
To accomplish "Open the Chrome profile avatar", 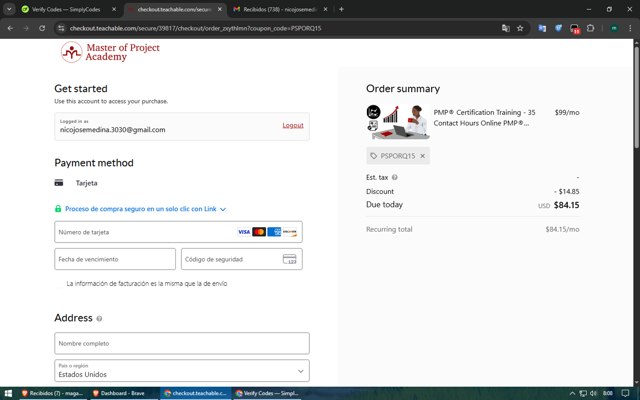I will (x=614, y=28).
